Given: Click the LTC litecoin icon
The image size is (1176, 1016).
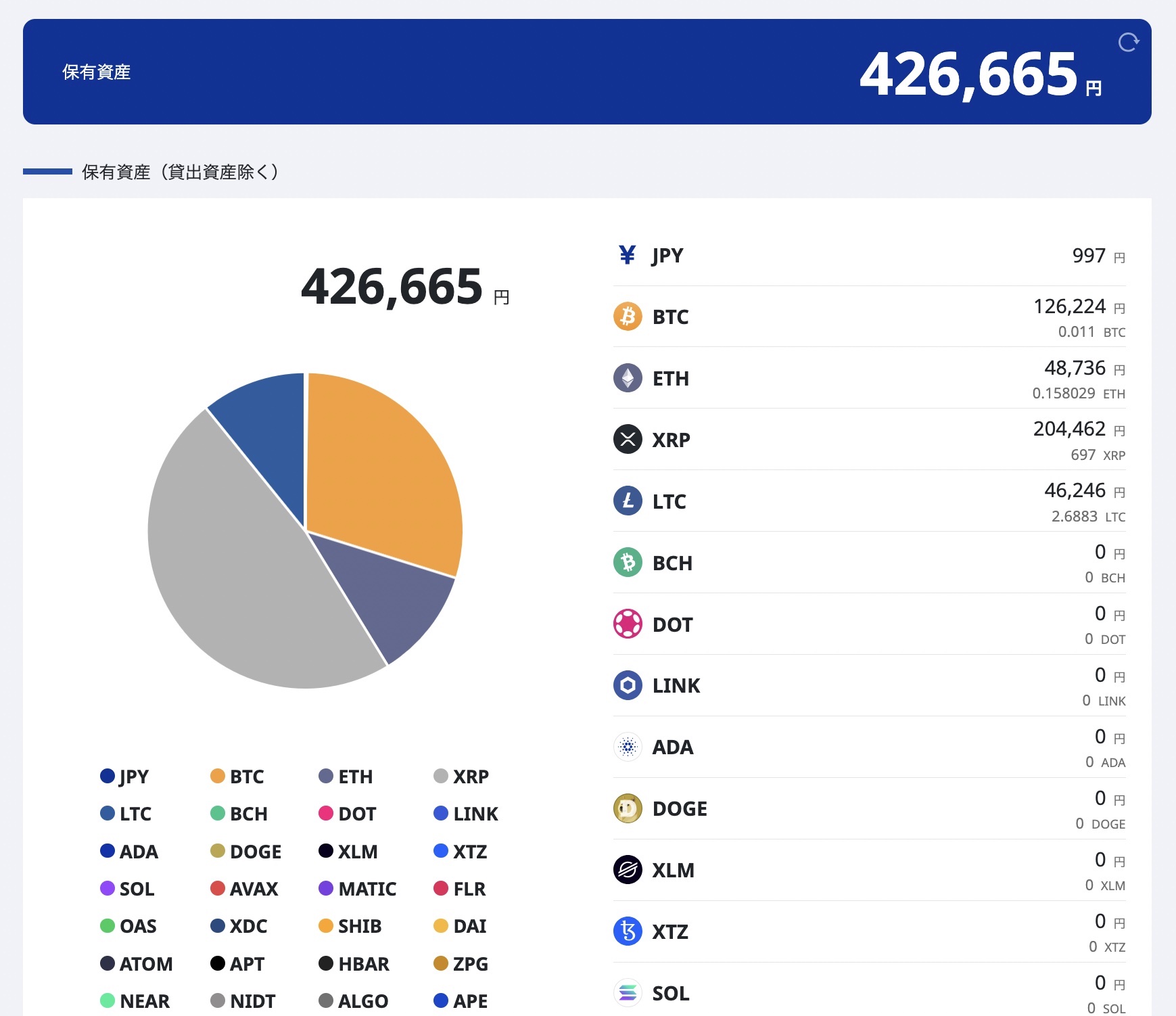Looking at the screenshot, I should pyautogui.click(x=628, y=501).
